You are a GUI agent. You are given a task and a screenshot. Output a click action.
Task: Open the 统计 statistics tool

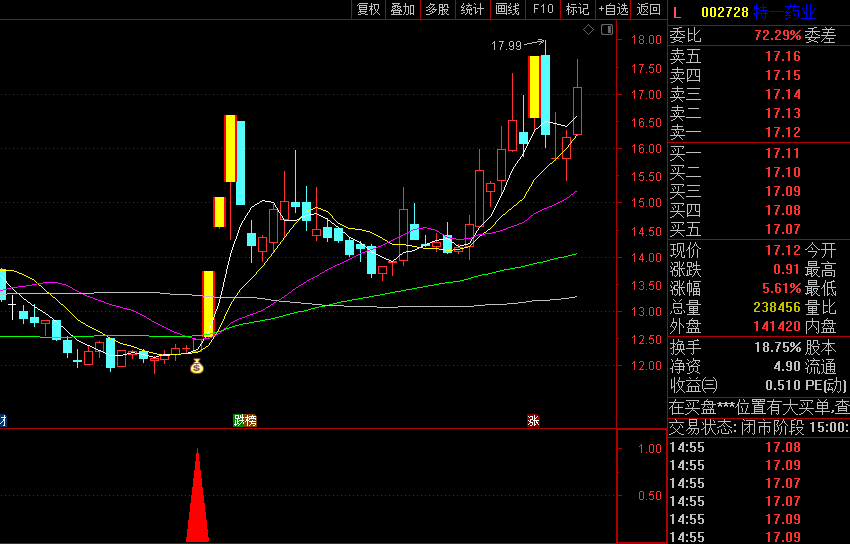(x=472, y=9)
